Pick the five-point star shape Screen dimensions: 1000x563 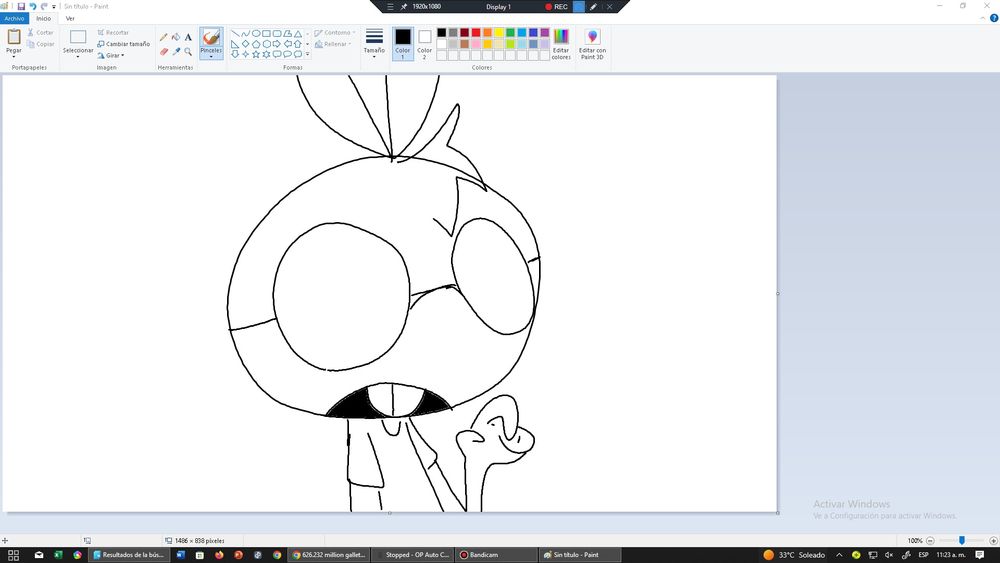[256, 54]
